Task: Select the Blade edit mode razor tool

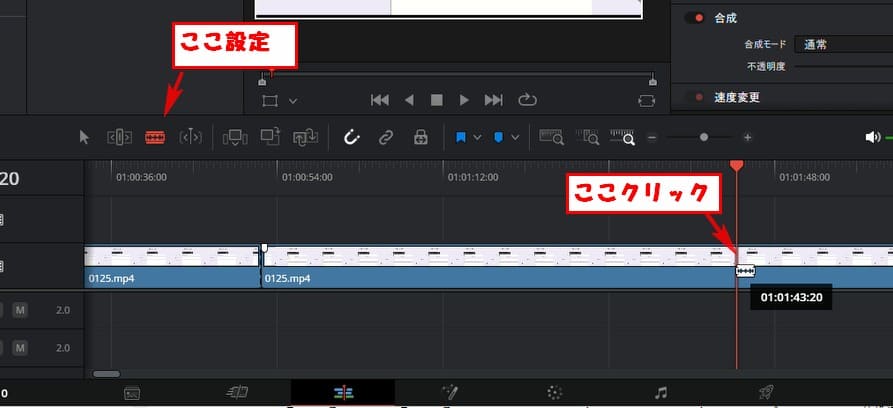Action: [x=154, y=137]
